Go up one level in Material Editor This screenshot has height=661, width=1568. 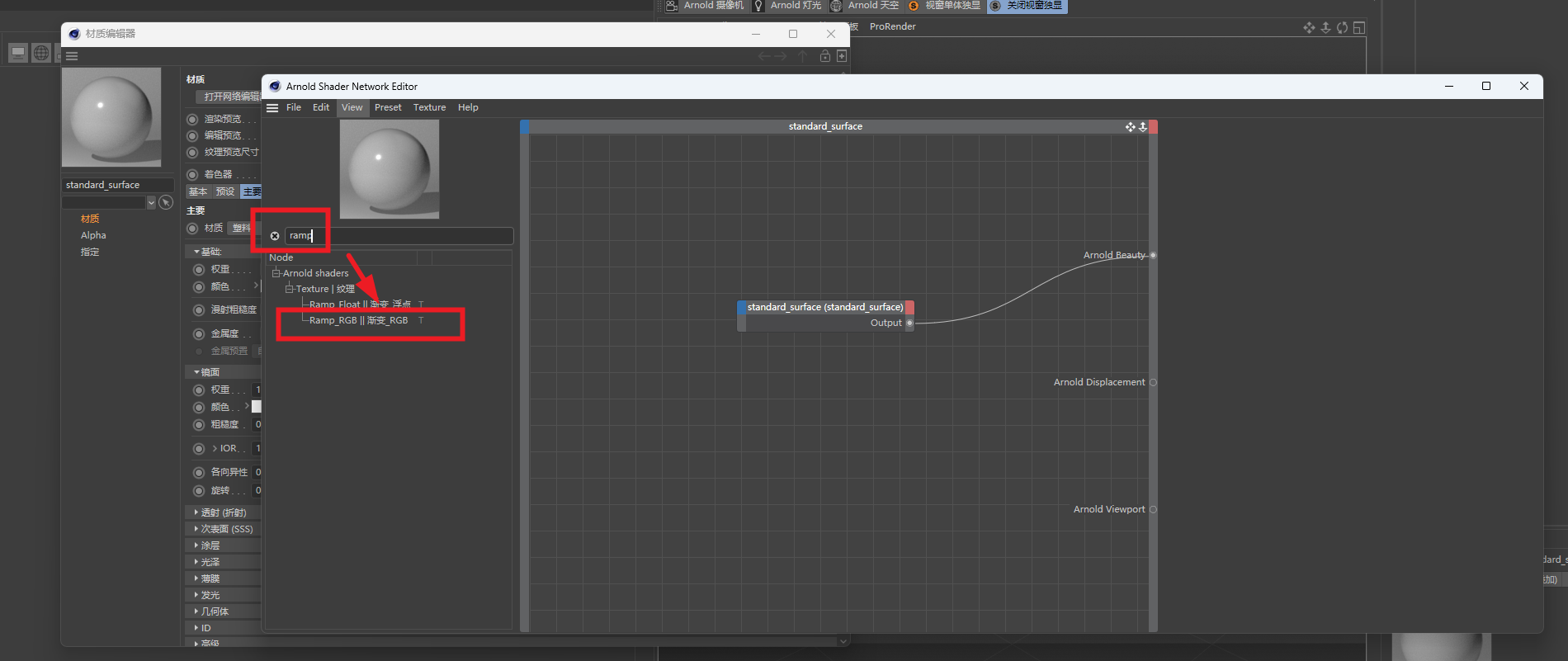click(802, 56)
